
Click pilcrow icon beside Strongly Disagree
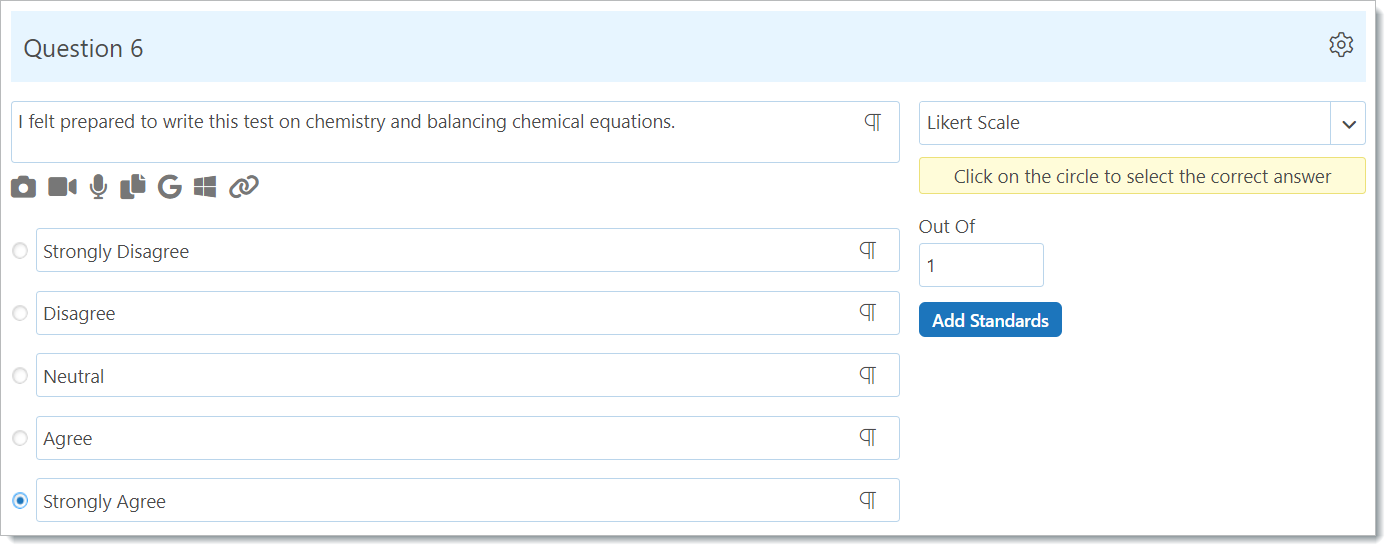868,250
